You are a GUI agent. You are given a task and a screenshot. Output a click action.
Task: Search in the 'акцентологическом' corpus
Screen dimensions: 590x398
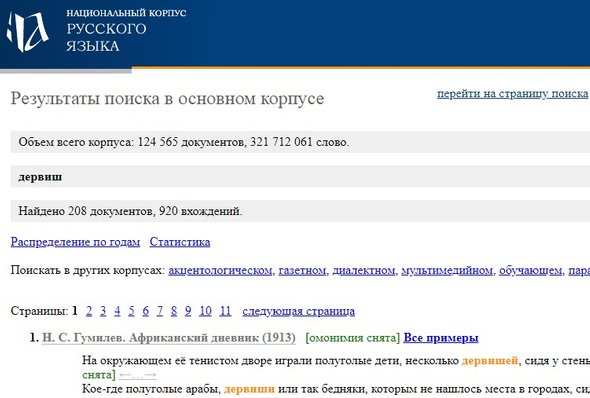tap(220, 270)
